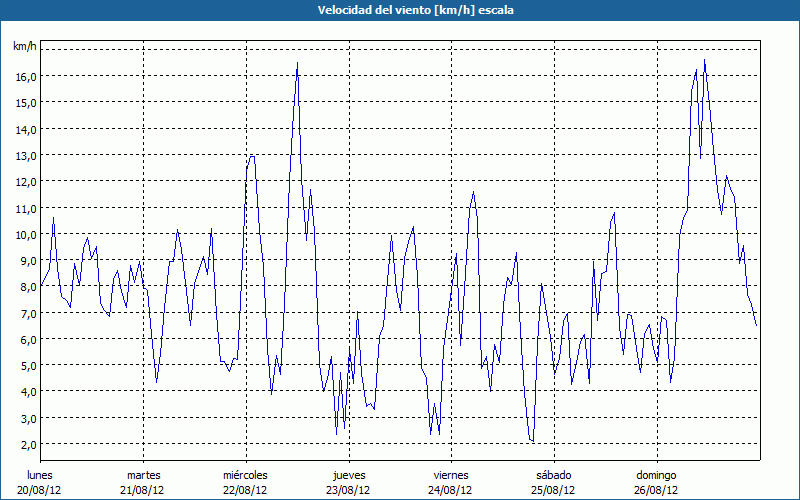Select the 'lunes' day label

[x=40, y=474]
